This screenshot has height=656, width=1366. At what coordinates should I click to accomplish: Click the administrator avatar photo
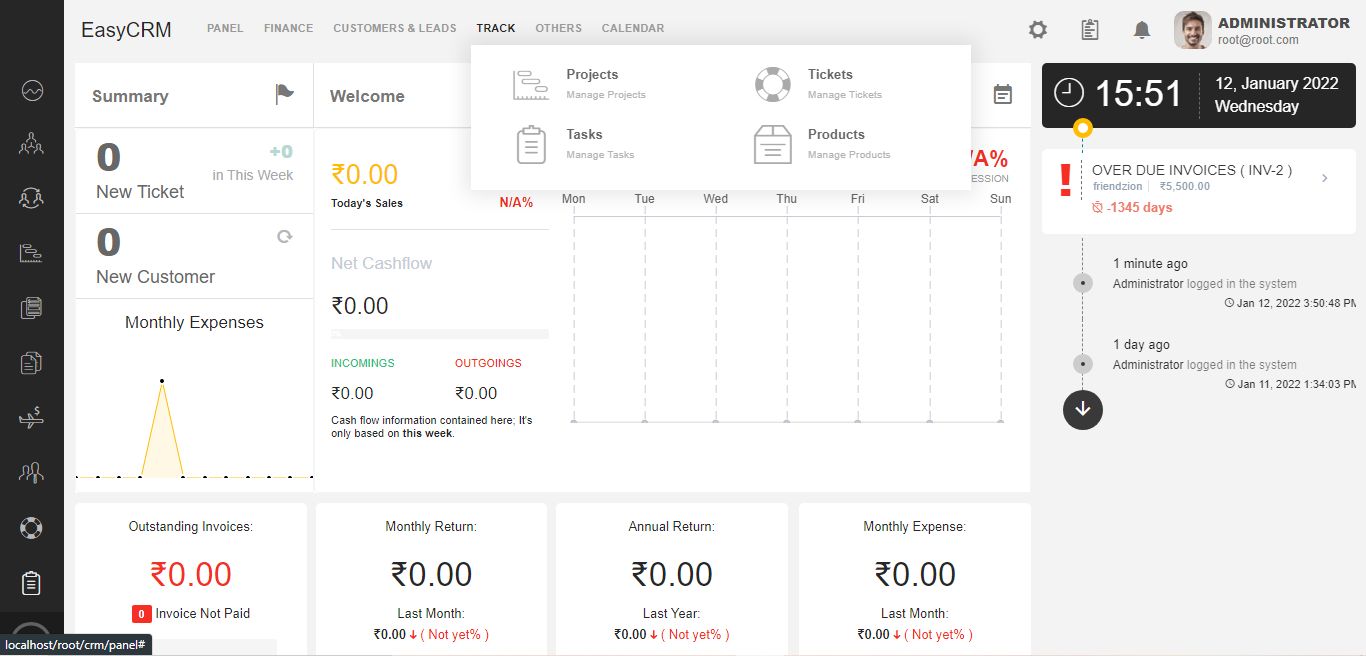pyautogui.click(x=1193, y=30)
